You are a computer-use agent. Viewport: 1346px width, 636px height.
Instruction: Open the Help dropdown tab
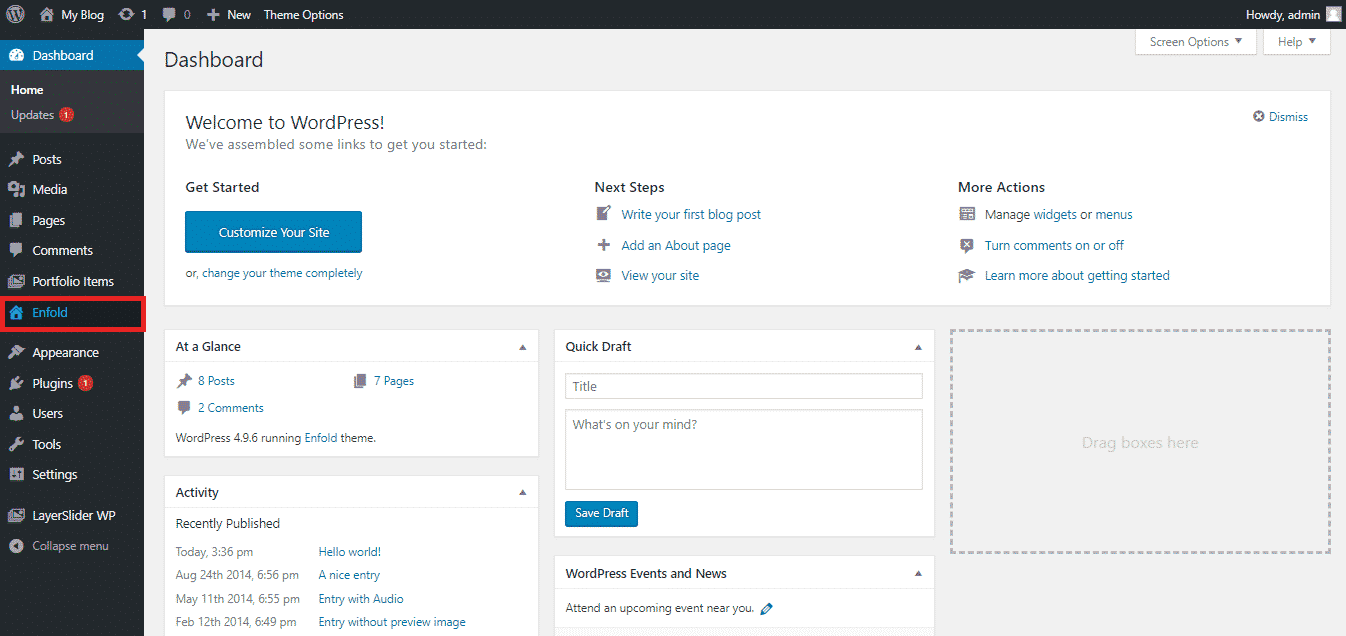point(1297,42)
